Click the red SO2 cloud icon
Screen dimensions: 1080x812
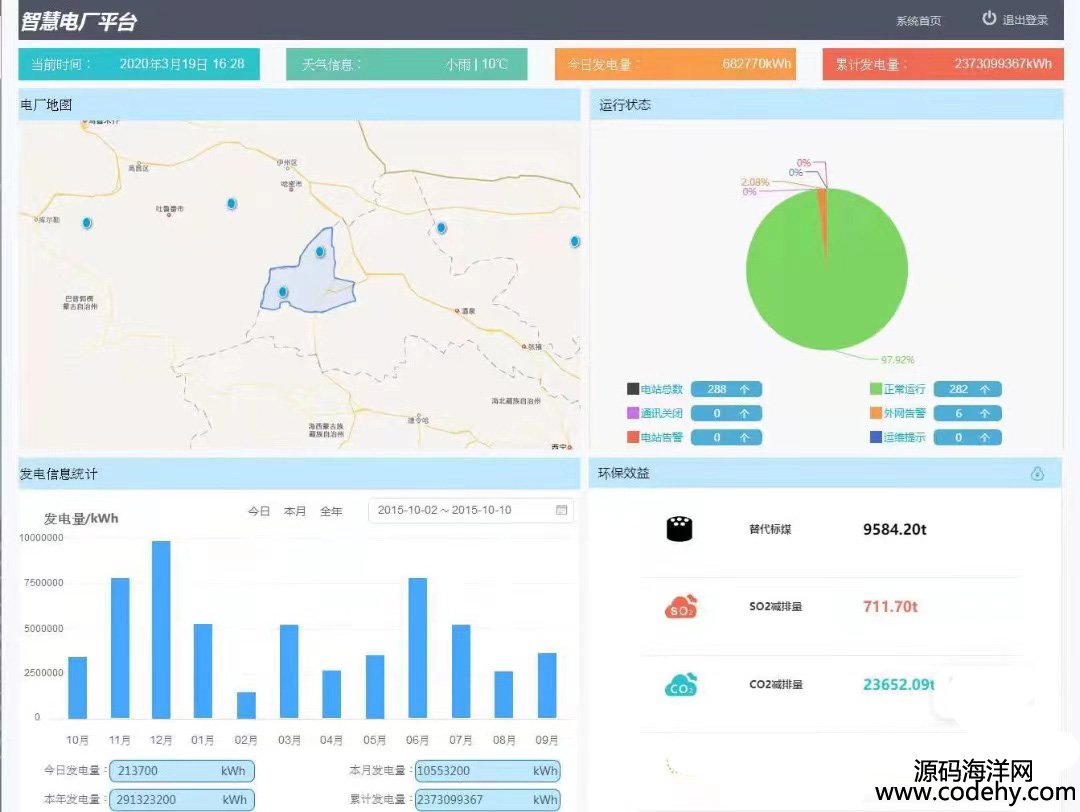click(681, 607)
